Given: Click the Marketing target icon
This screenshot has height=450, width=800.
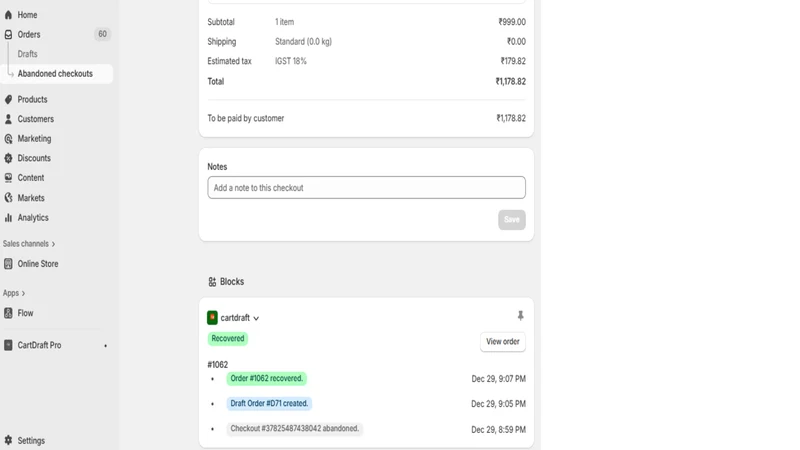Looking at the screenshot, I should point(8,139).
